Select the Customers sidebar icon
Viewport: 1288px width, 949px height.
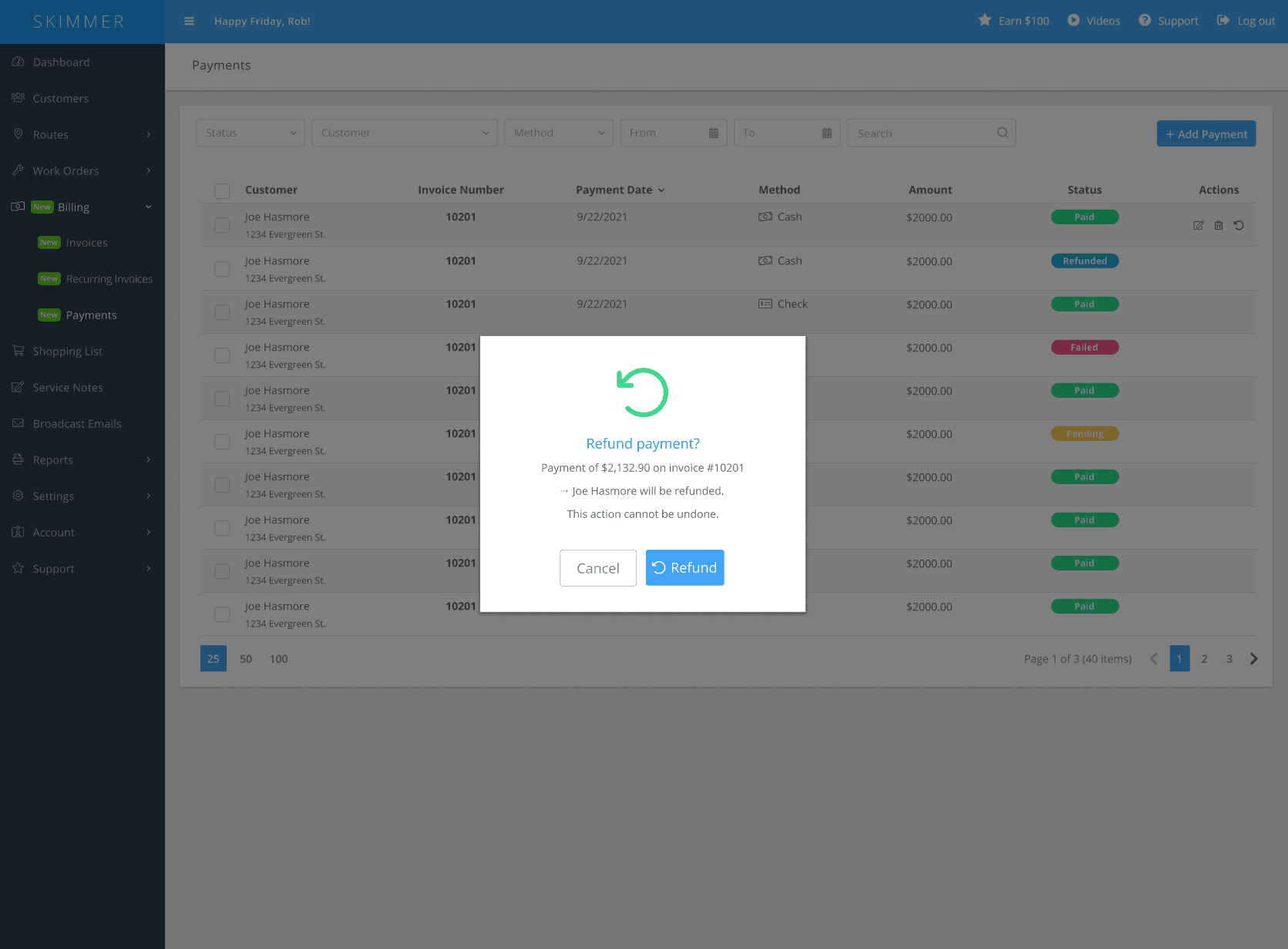coord(18,98)
